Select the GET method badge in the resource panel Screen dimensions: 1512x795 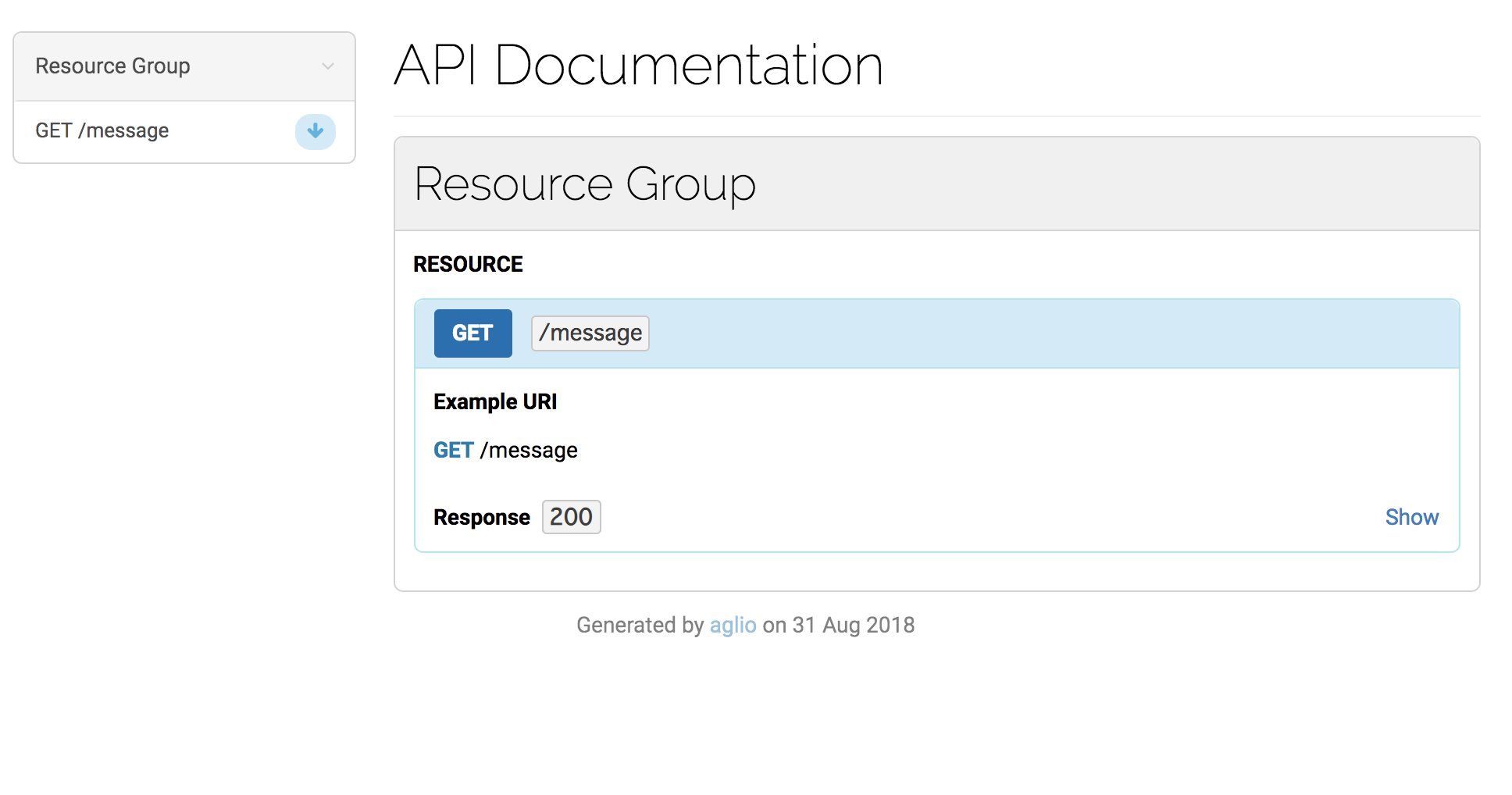pos(472,333)
